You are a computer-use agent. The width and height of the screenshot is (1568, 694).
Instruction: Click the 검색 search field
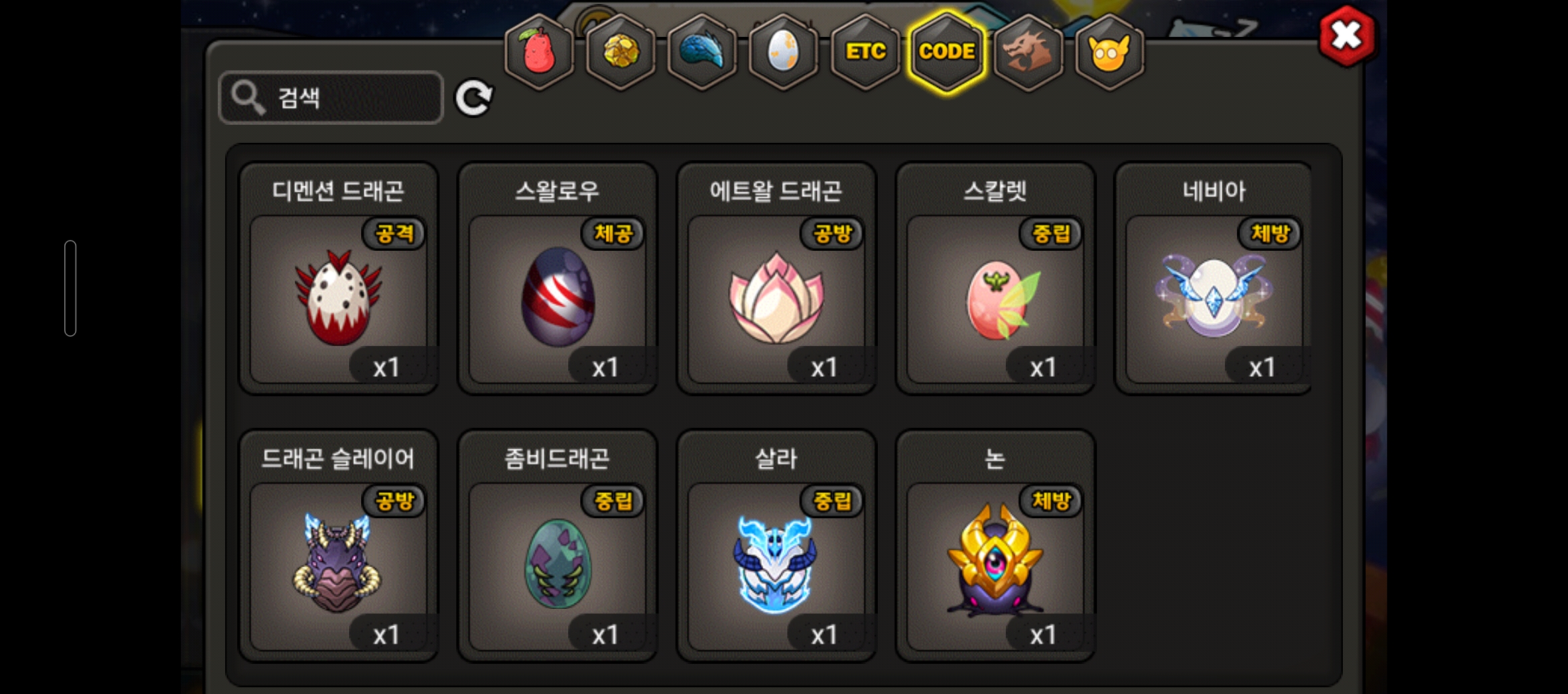click(x=331, y=98)
